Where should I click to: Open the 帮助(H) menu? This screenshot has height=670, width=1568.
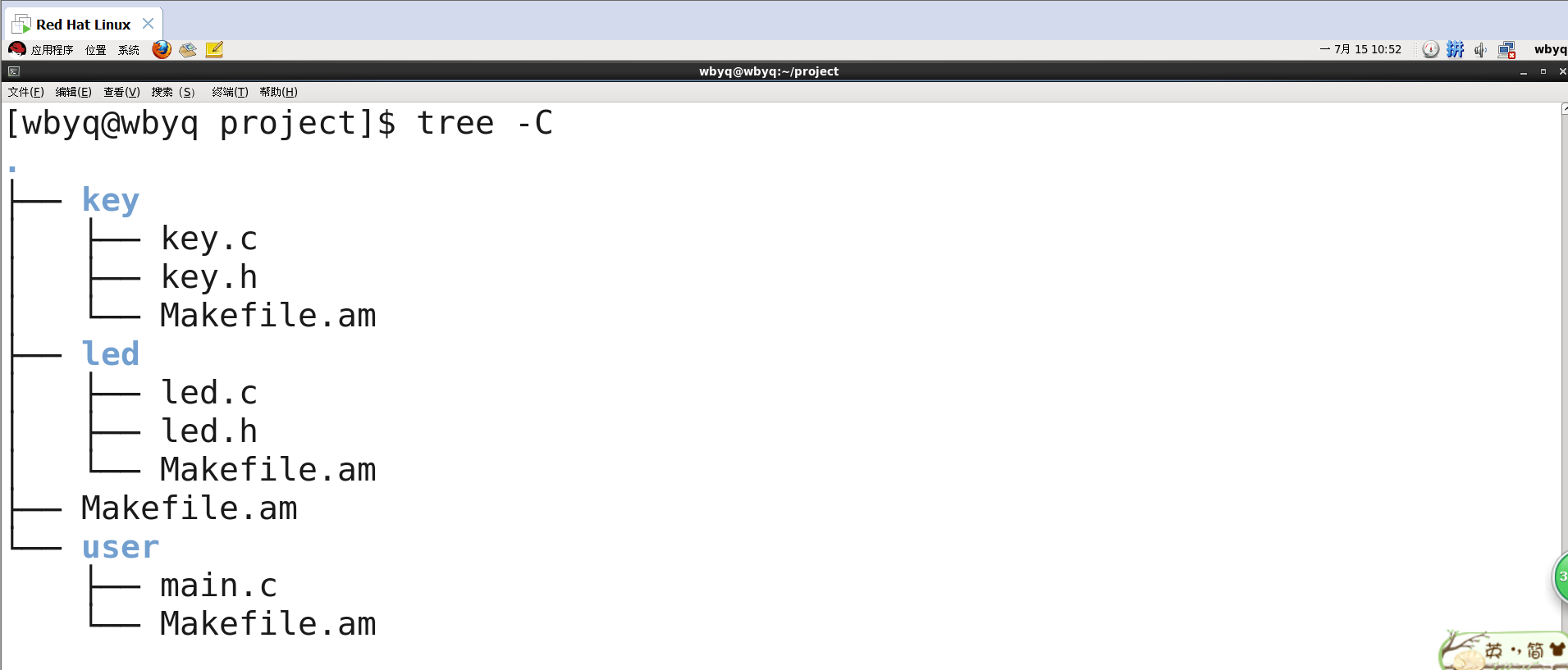point(279,92)
